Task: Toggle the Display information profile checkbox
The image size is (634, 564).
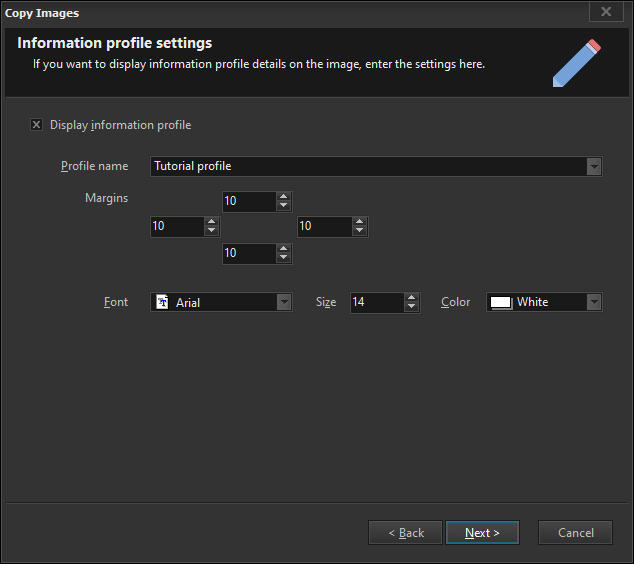Action: pos(37,125)
